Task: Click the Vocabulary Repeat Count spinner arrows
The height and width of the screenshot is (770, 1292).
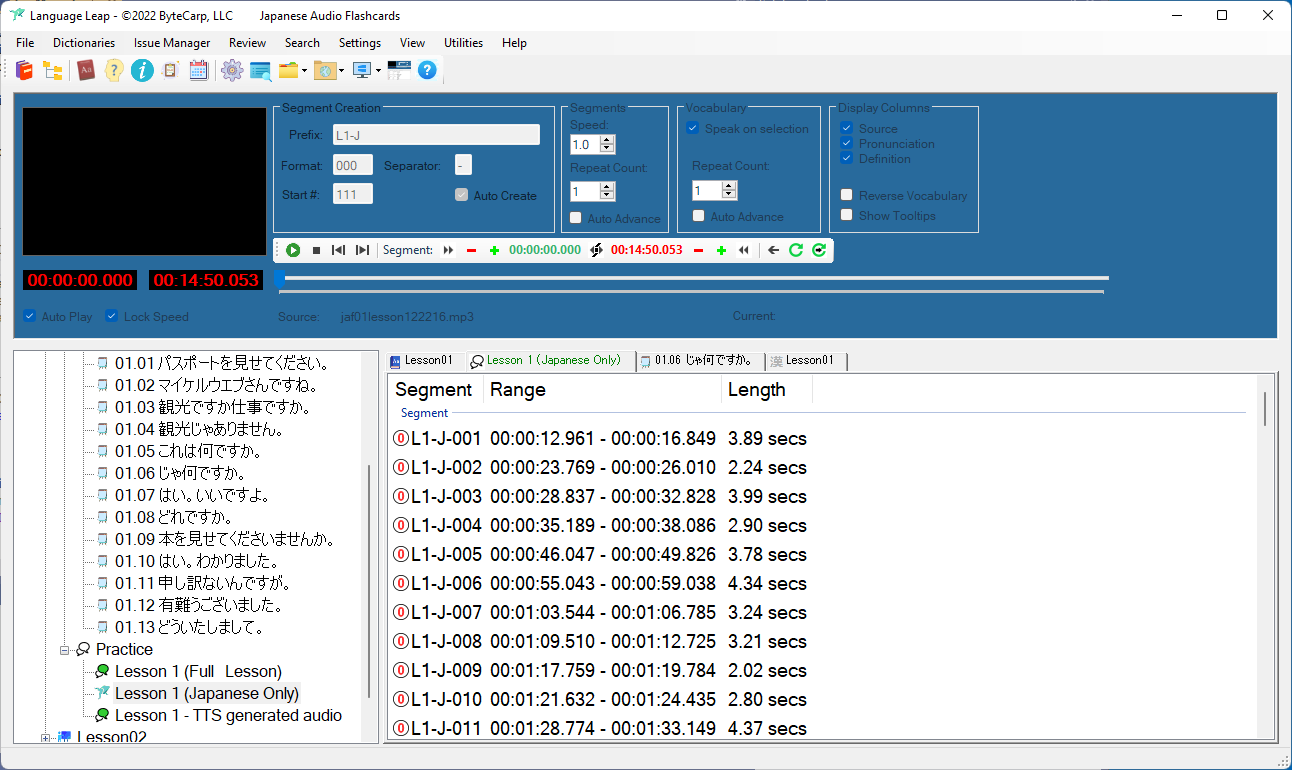Action: 729,190
